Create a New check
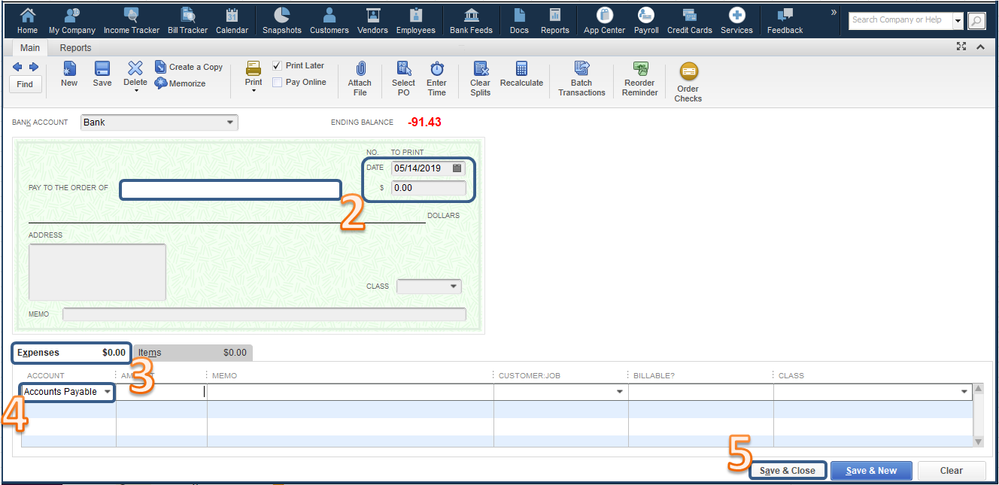 (69, 75)
